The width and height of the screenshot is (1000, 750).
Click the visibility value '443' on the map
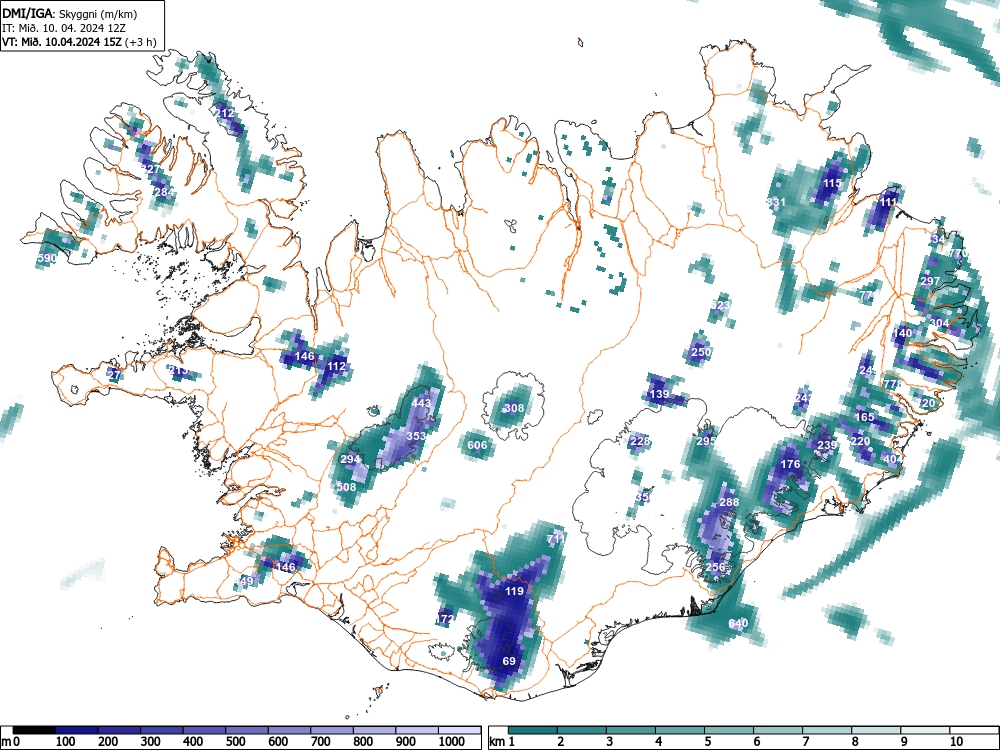[x=421, y=403]
